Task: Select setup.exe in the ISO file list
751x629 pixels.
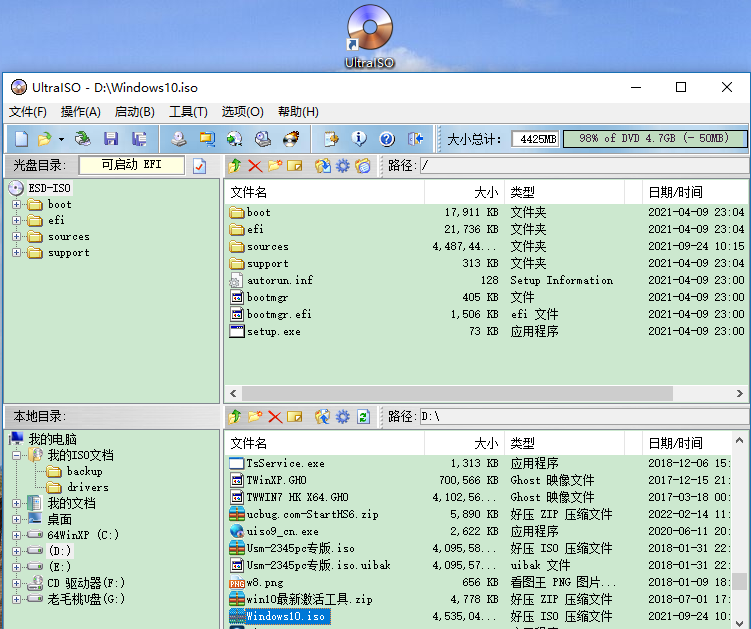Action: point(273,332)
